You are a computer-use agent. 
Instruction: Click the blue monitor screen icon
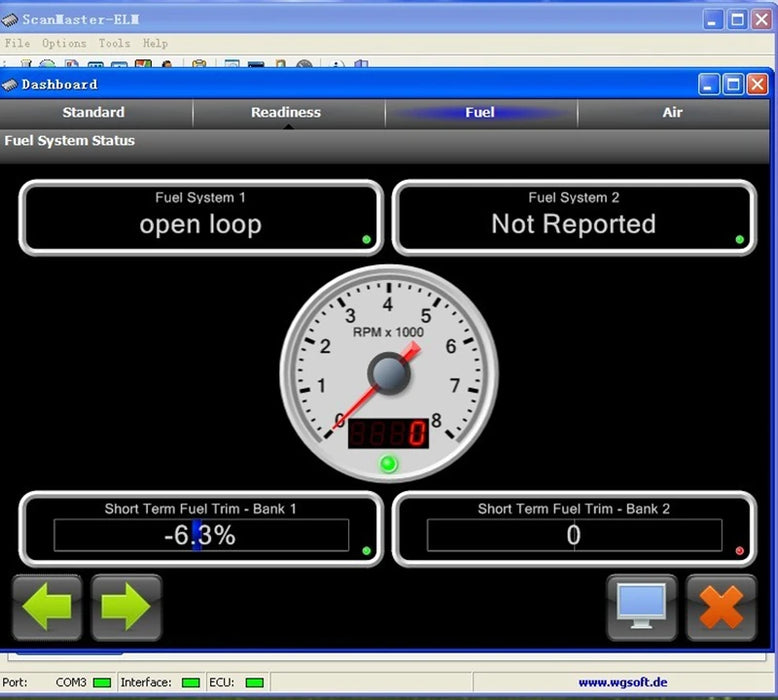pyautogui.click(x=641, y=607)
